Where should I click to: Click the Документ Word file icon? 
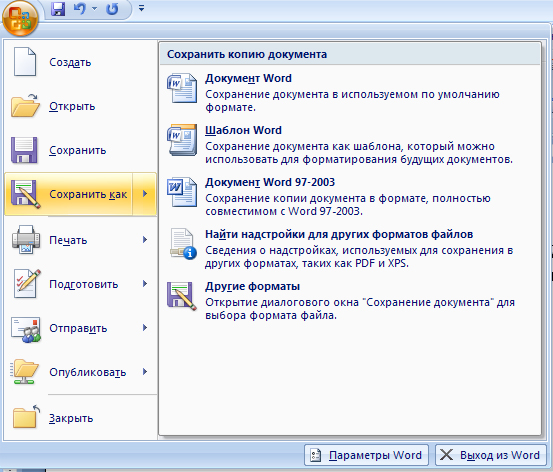182,88
